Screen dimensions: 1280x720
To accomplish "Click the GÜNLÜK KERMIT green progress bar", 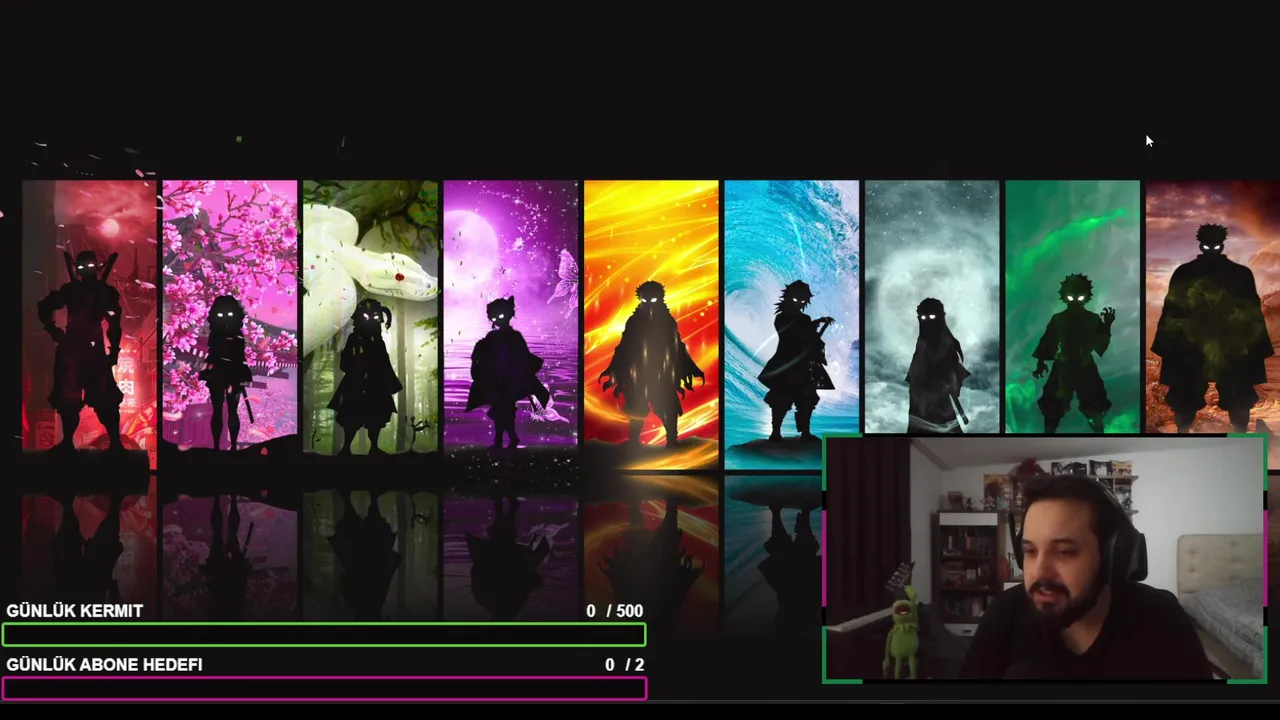I will pyautogui.click(x=324, y=635).
